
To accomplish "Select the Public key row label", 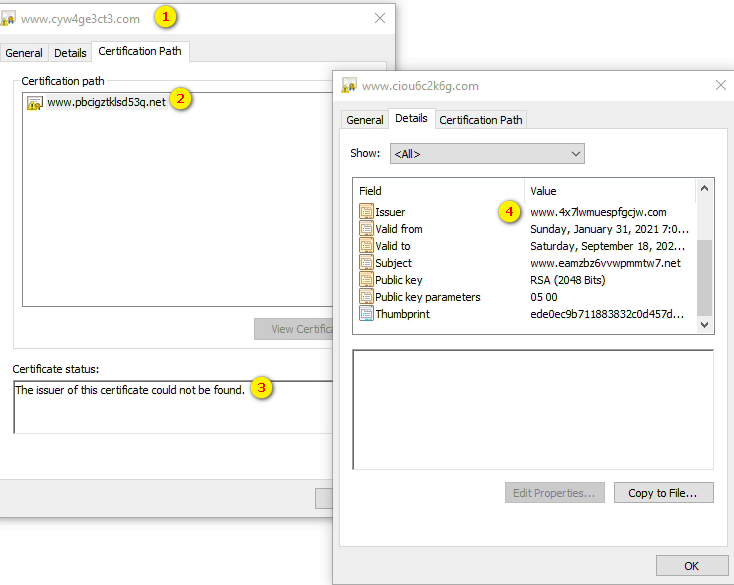I will pyautogui.click(x=399, y=280).
